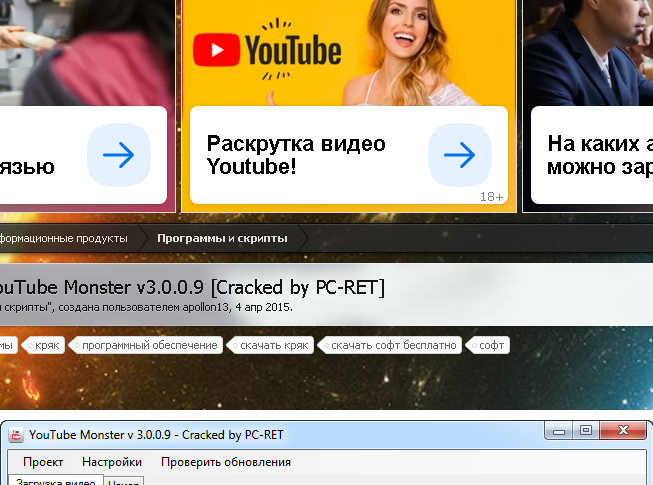Viewport: 653px width, 485px height.
Task: Select the программный обеспечение tag
Action: click(149, 345)
